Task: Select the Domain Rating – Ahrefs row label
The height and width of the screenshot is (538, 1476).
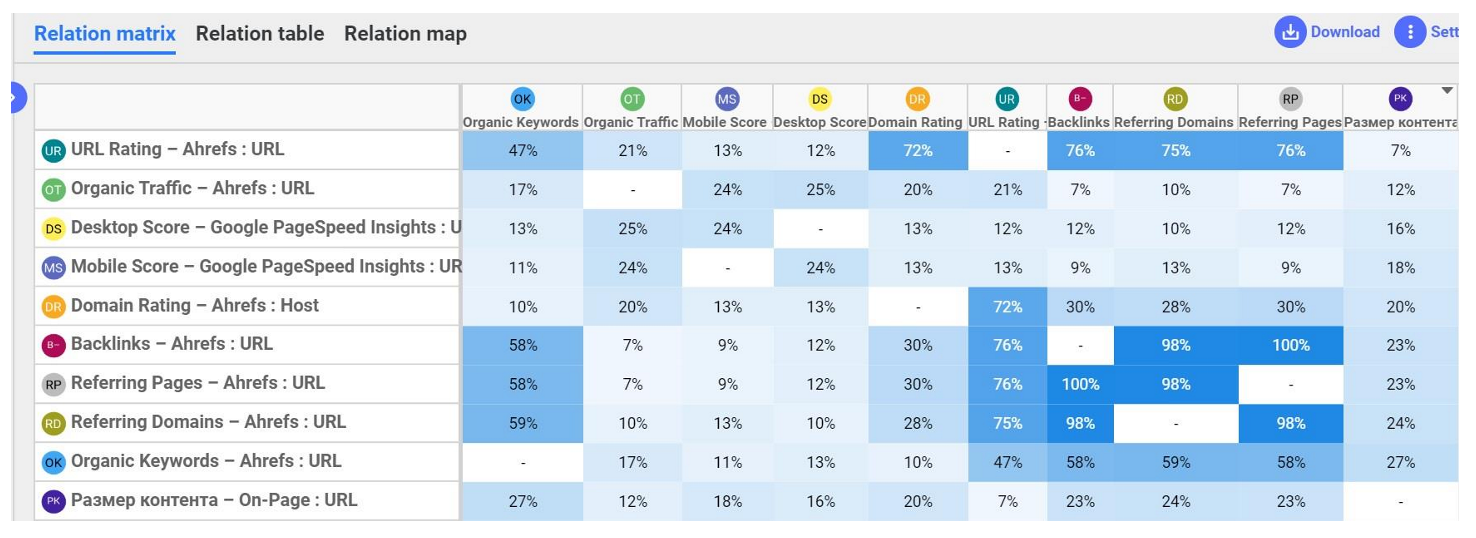Action: pyautogui.click(x=195, y=305)
